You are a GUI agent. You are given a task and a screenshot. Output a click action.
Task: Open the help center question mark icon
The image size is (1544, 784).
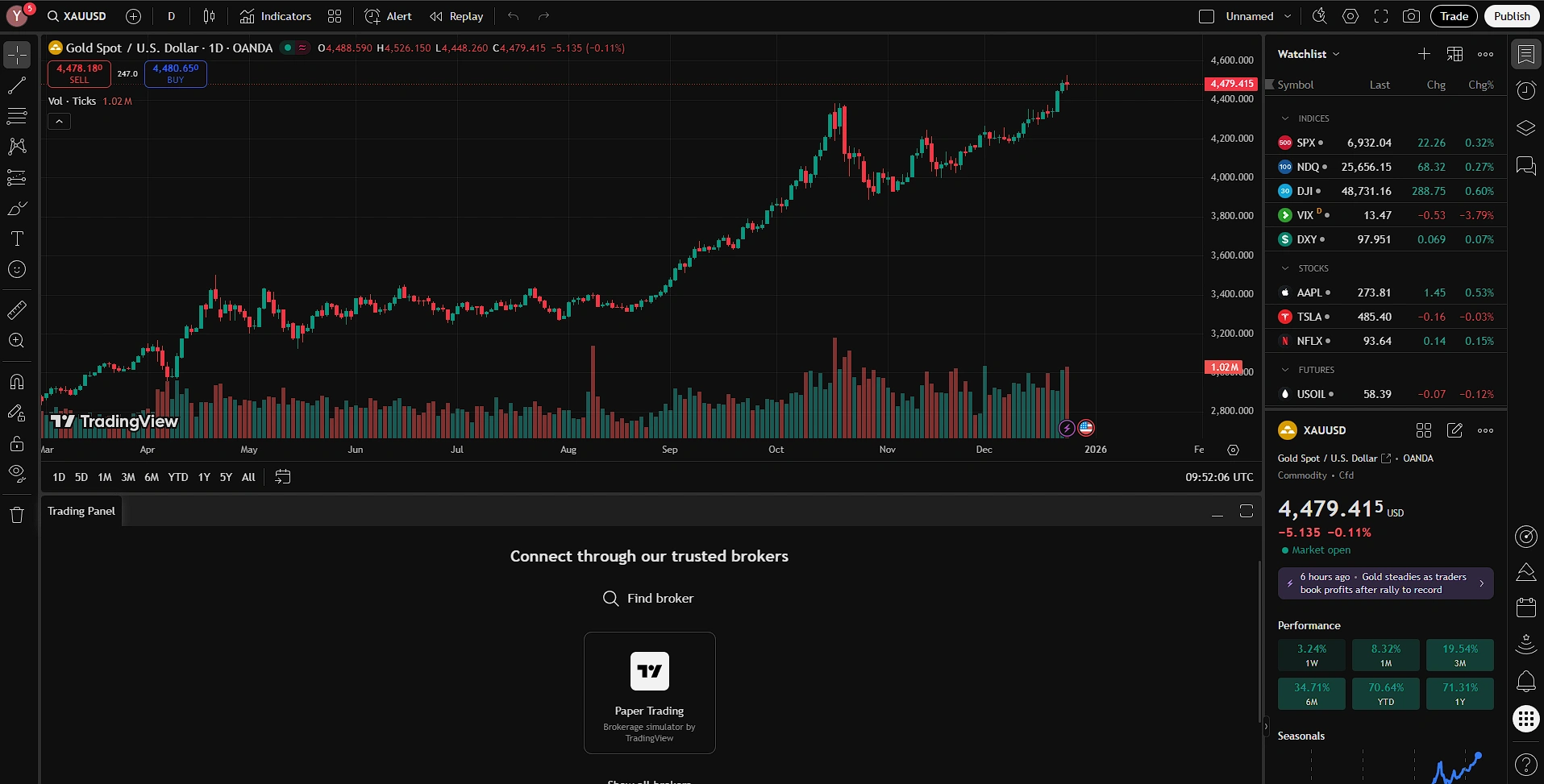[x=1526, y=764]
